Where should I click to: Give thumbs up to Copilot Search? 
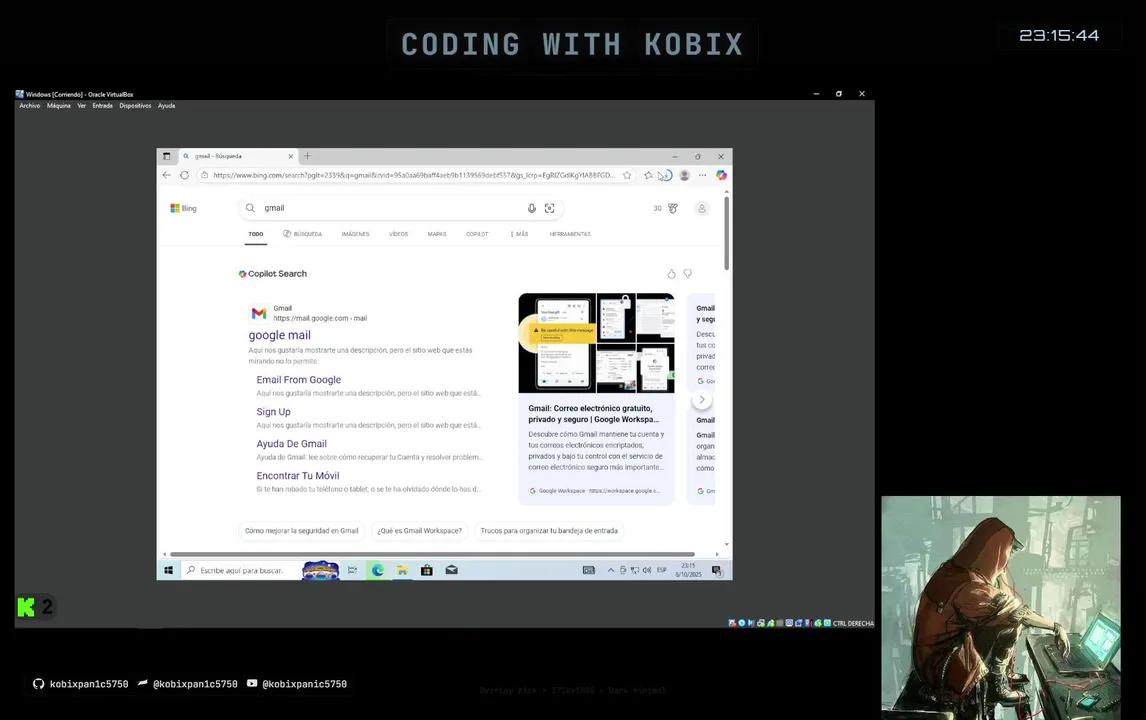click(x=671, y=273)
